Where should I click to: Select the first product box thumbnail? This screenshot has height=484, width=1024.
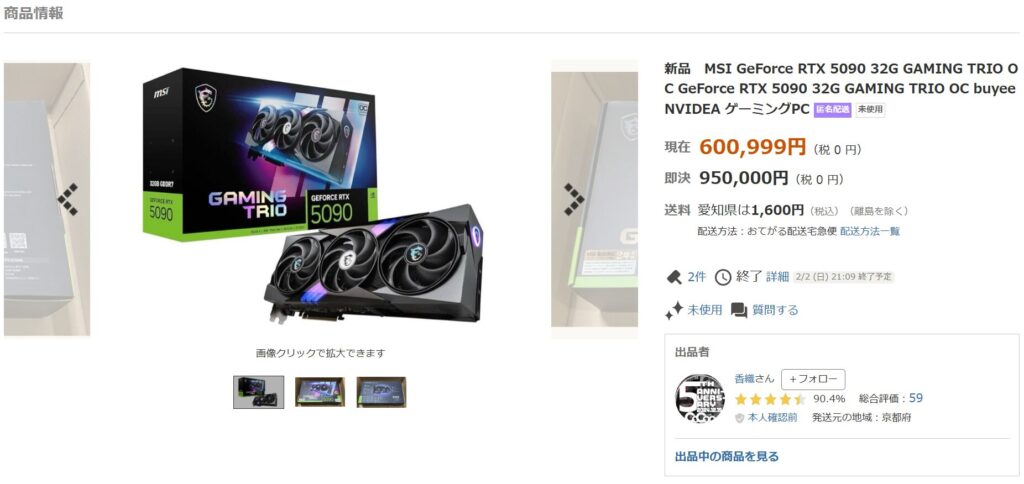tap(259, 392)
